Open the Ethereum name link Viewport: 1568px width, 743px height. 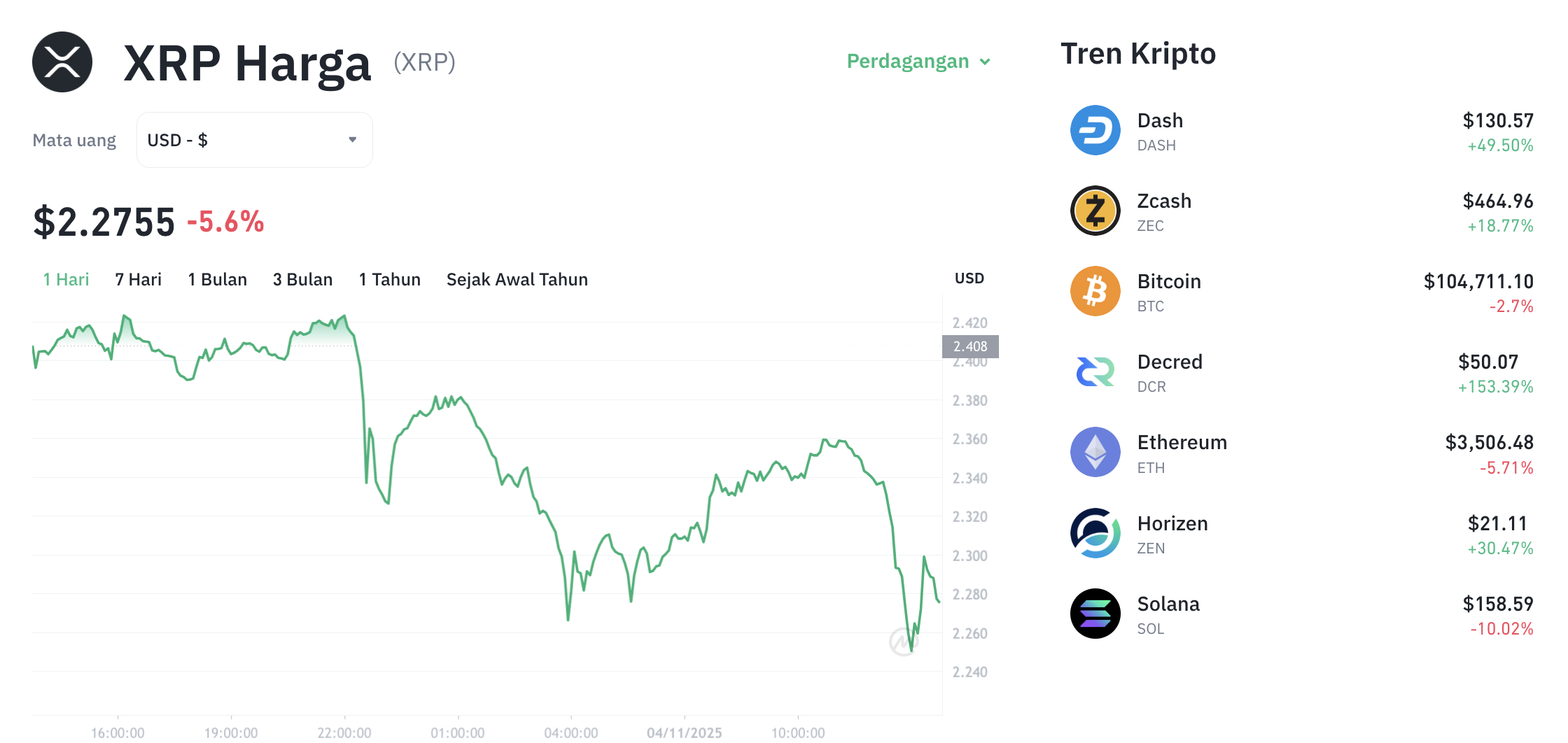(x=1182, y=443)
